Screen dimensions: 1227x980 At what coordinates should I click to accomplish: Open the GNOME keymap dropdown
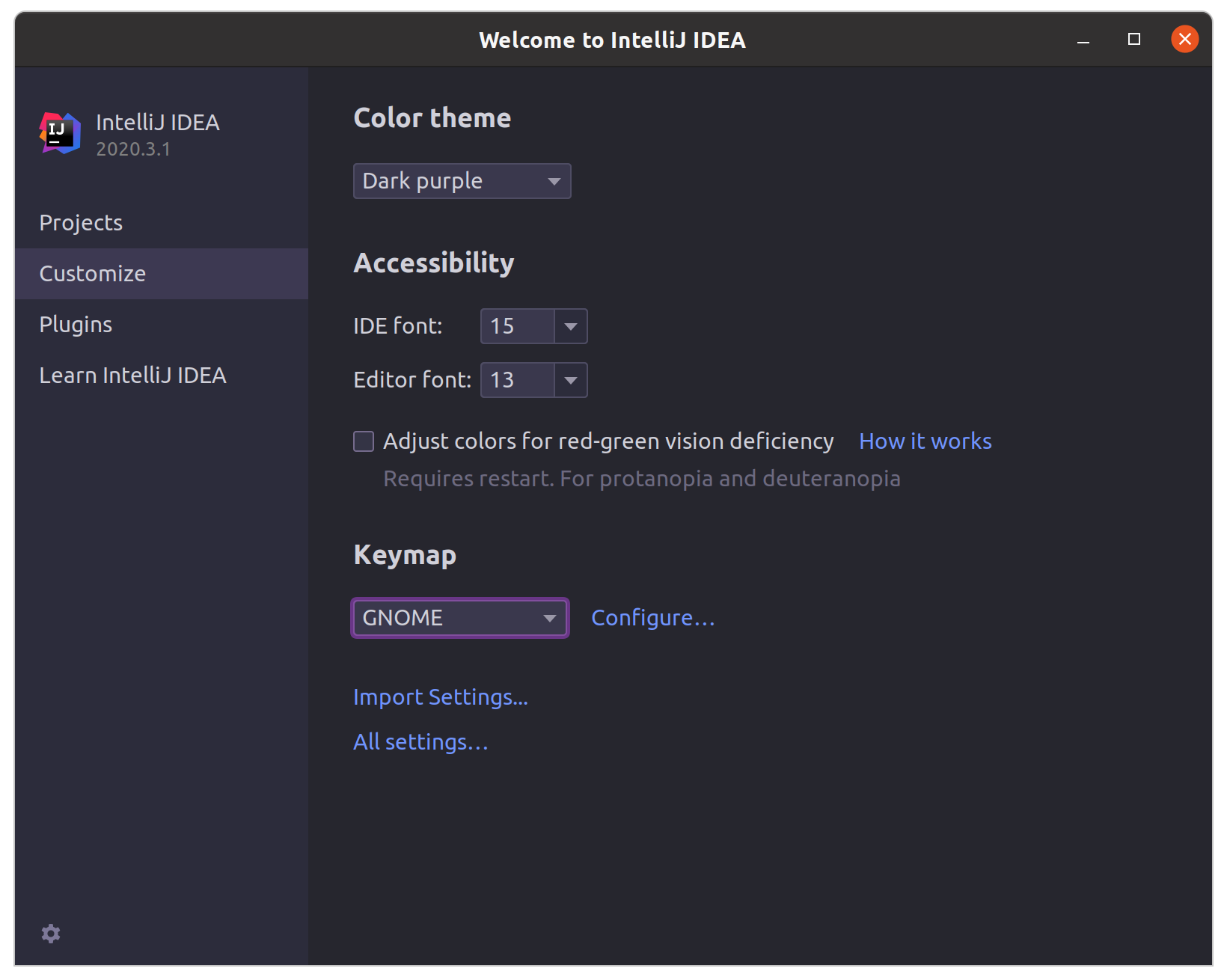click(x=460, y=618)
